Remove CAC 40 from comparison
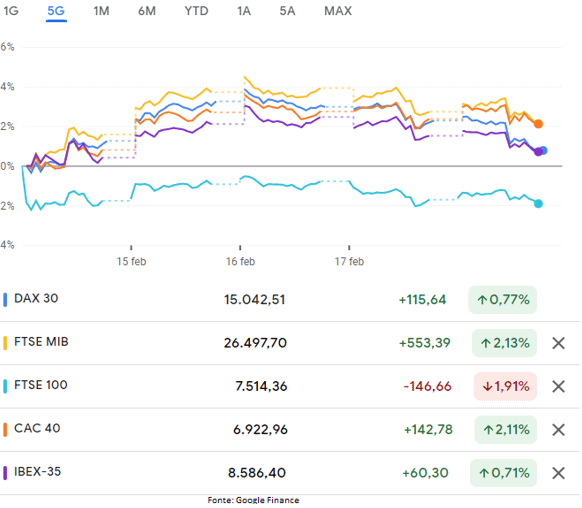Screen dimensions: 582x508 tap(558, 430)
